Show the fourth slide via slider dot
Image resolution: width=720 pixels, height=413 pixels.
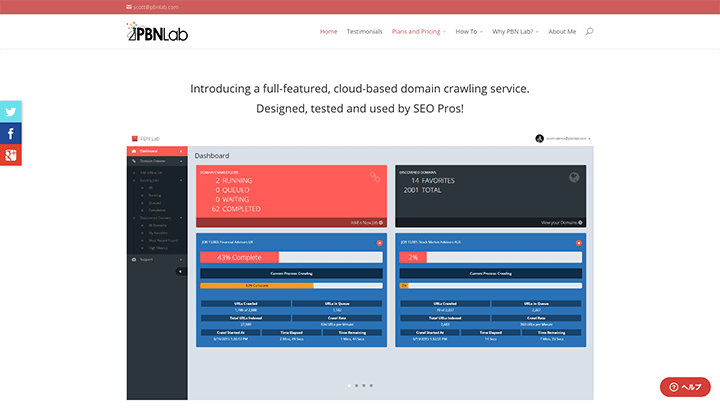(371, 385)
